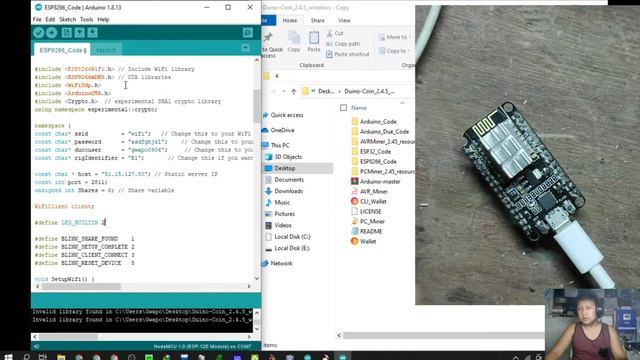The width and height of the screenshot is (640, 360).
Task: Select Network in the navigation pane
Action: click(x=281, y=263)
